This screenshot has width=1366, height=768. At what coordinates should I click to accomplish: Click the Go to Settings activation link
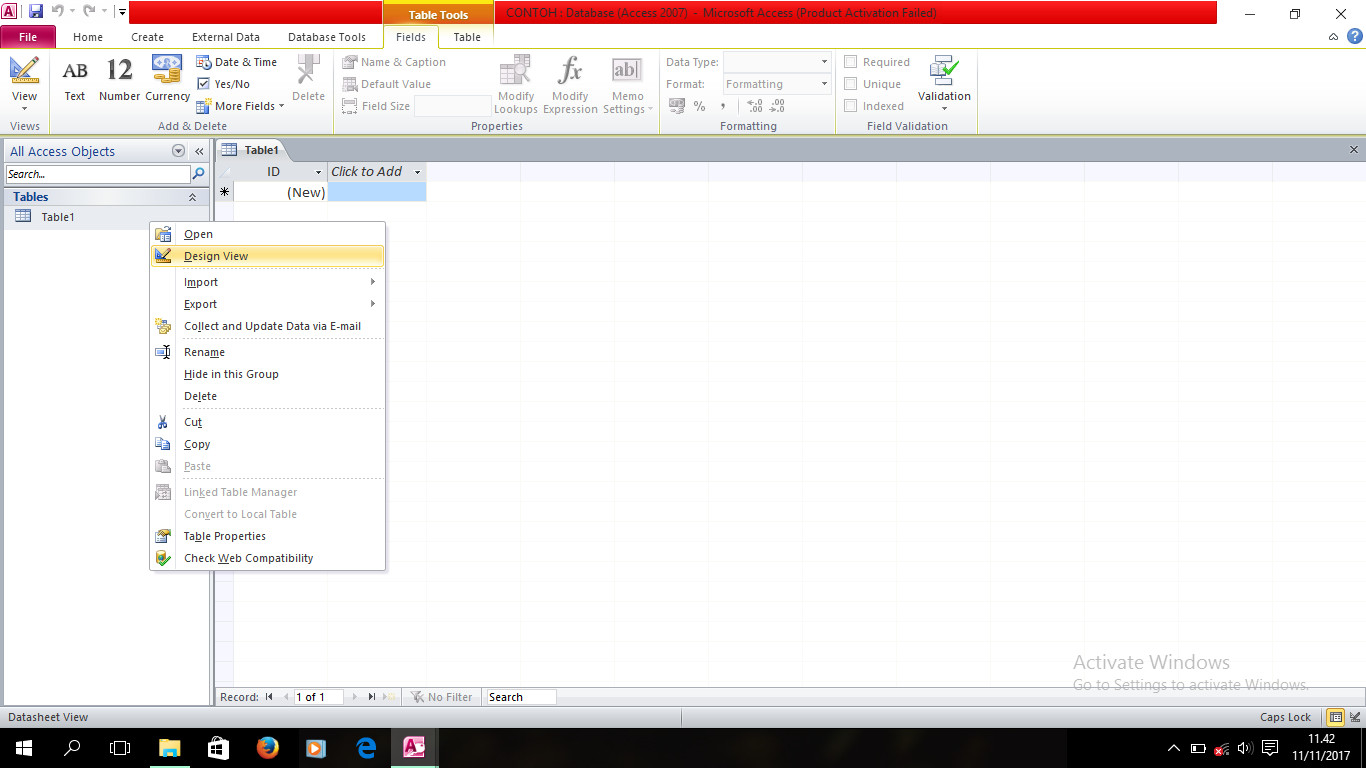[1140, 685]
